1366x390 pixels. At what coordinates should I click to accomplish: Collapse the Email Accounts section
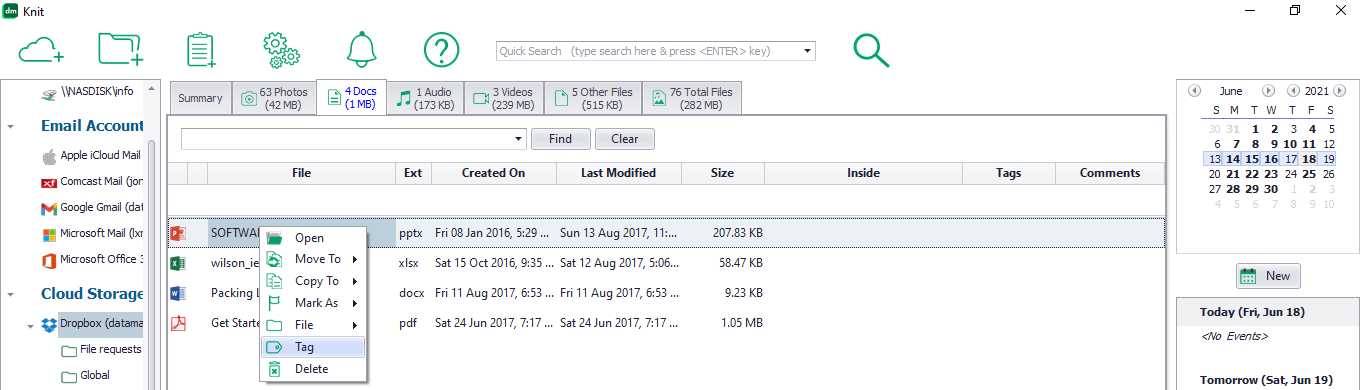click(x=10, y=127)
